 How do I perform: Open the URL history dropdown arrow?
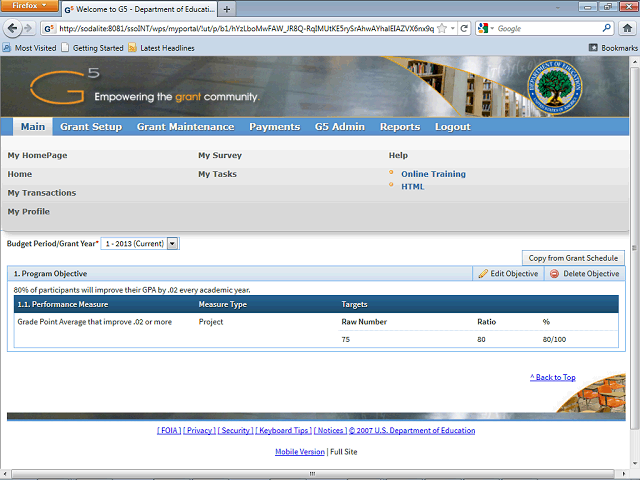pos(453,28)
